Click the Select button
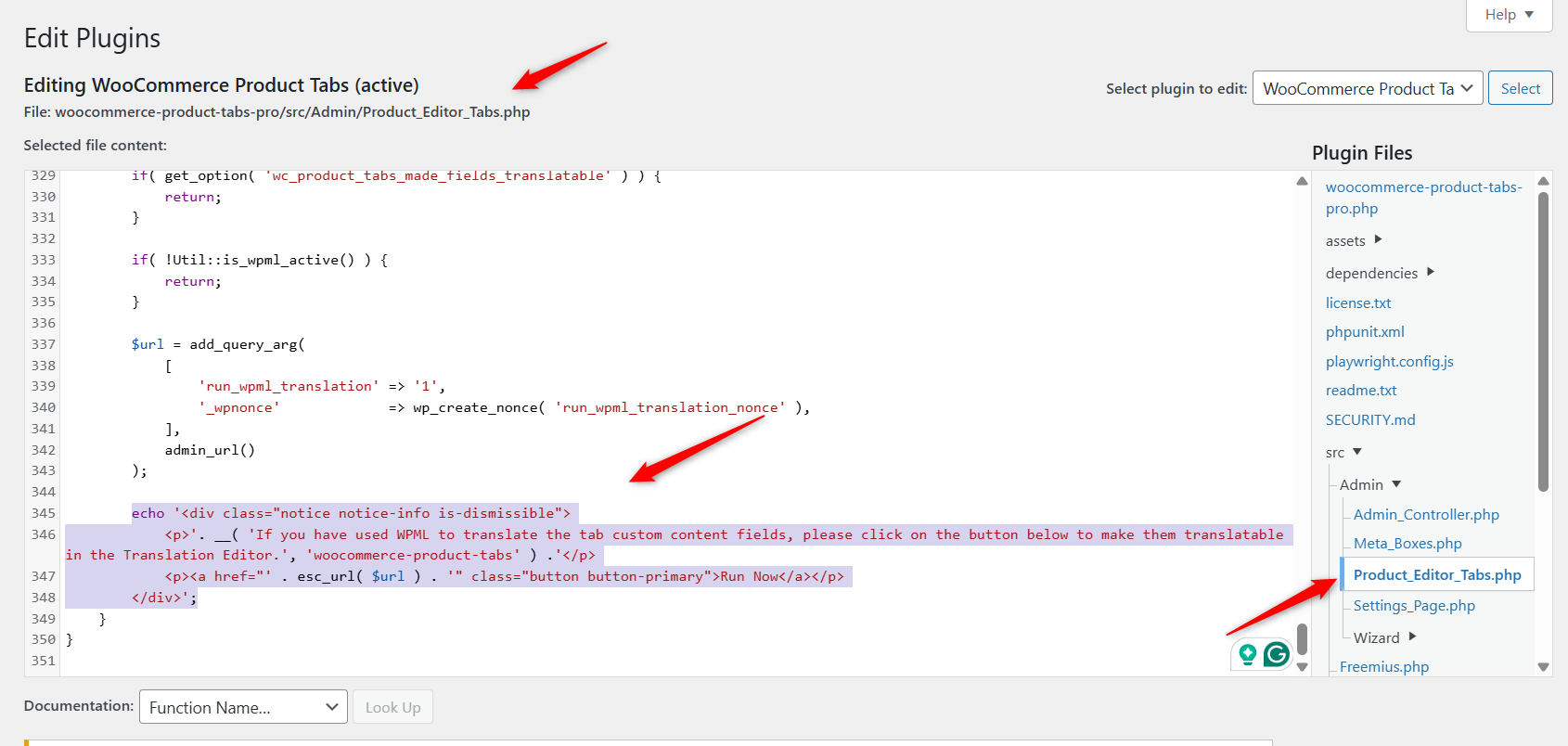The image size is (1568, 746). 1520,88
